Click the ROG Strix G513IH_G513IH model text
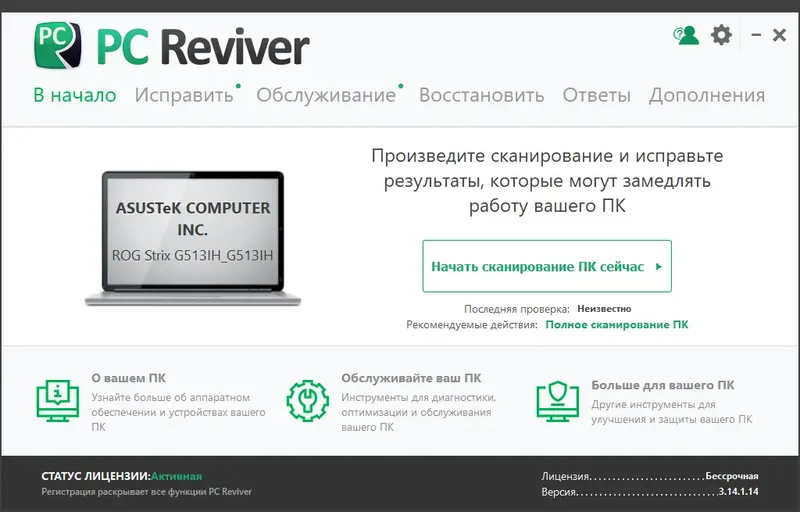 [x=192, y=255]
